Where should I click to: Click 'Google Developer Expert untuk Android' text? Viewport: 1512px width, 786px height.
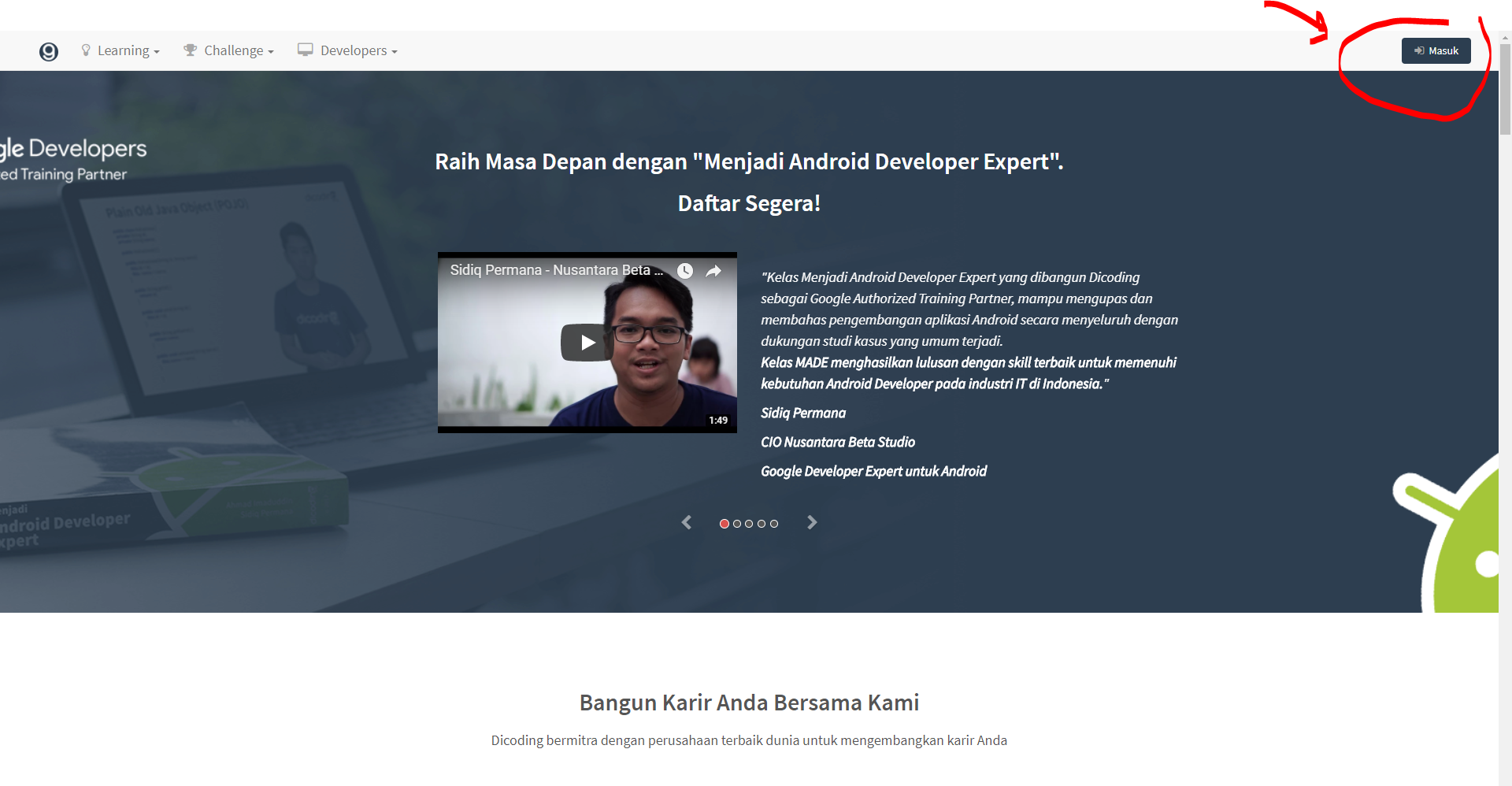[873, 471]
